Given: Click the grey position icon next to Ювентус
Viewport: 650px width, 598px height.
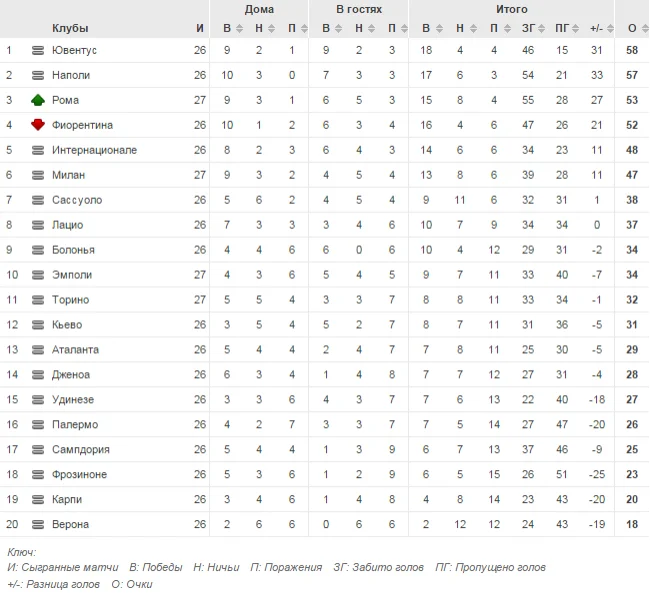Looking at the screenshot, I should (38, 50).
